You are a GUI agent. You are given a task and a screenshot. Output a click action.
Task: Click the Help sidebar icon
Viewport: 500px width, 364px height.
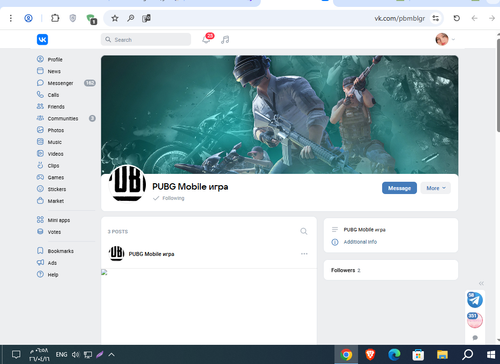point(40,274)
